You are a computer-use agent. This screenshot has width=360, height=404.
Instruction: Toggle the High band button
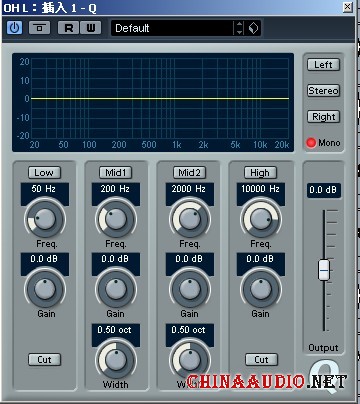(x=260, y=173)
